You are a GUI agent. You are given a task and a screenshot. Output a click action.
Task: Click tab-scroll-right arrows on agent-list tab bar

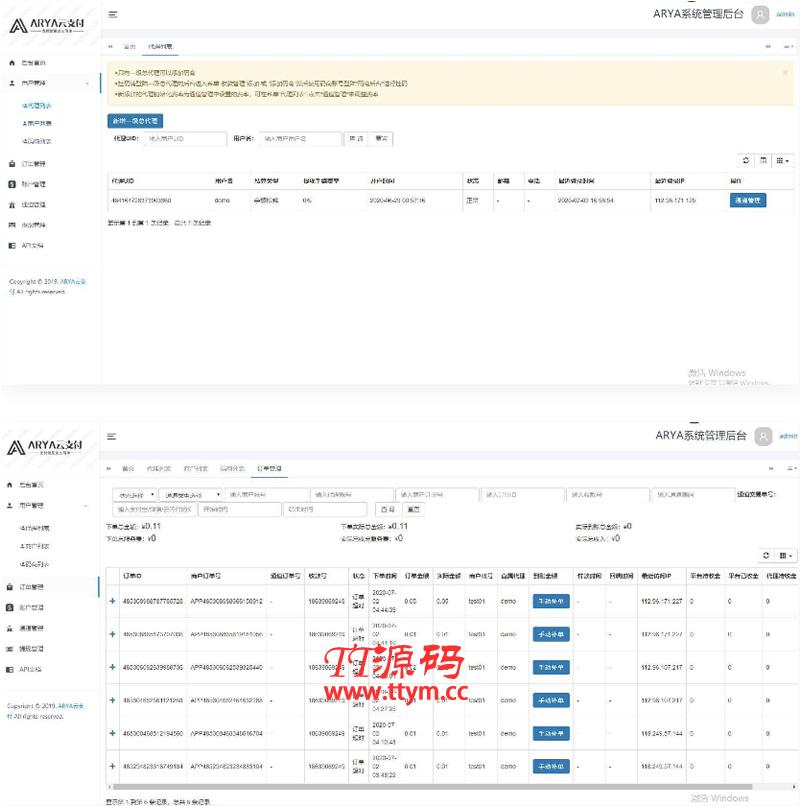pos(768,46)
